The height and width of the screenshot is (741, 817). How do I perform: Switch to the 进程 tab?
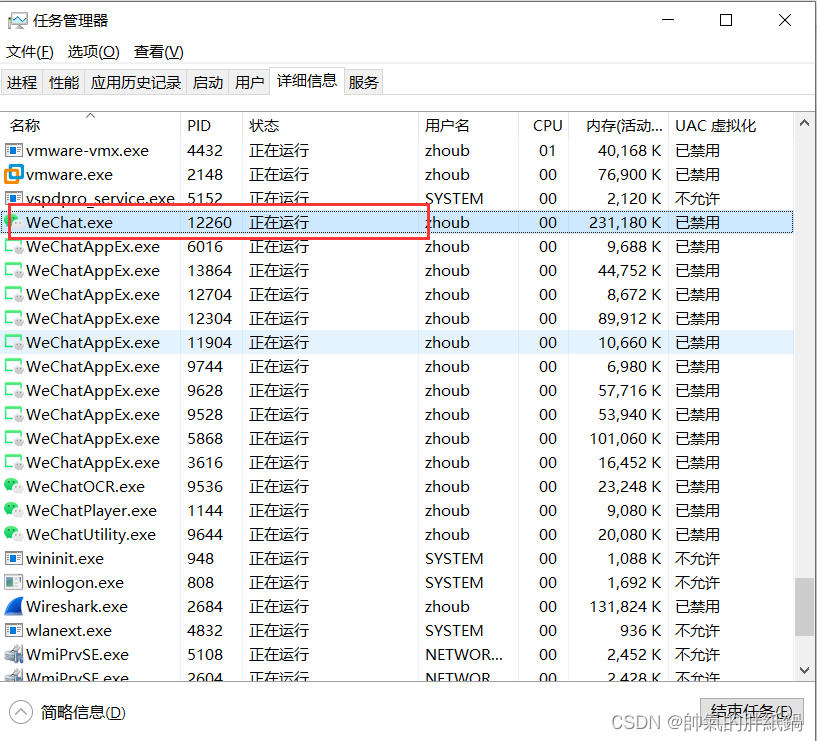[22, 82]
